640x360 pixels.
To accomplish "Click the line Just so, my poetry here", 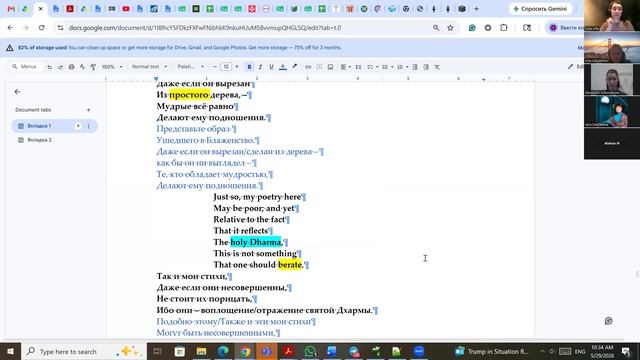I will point(257,197).
